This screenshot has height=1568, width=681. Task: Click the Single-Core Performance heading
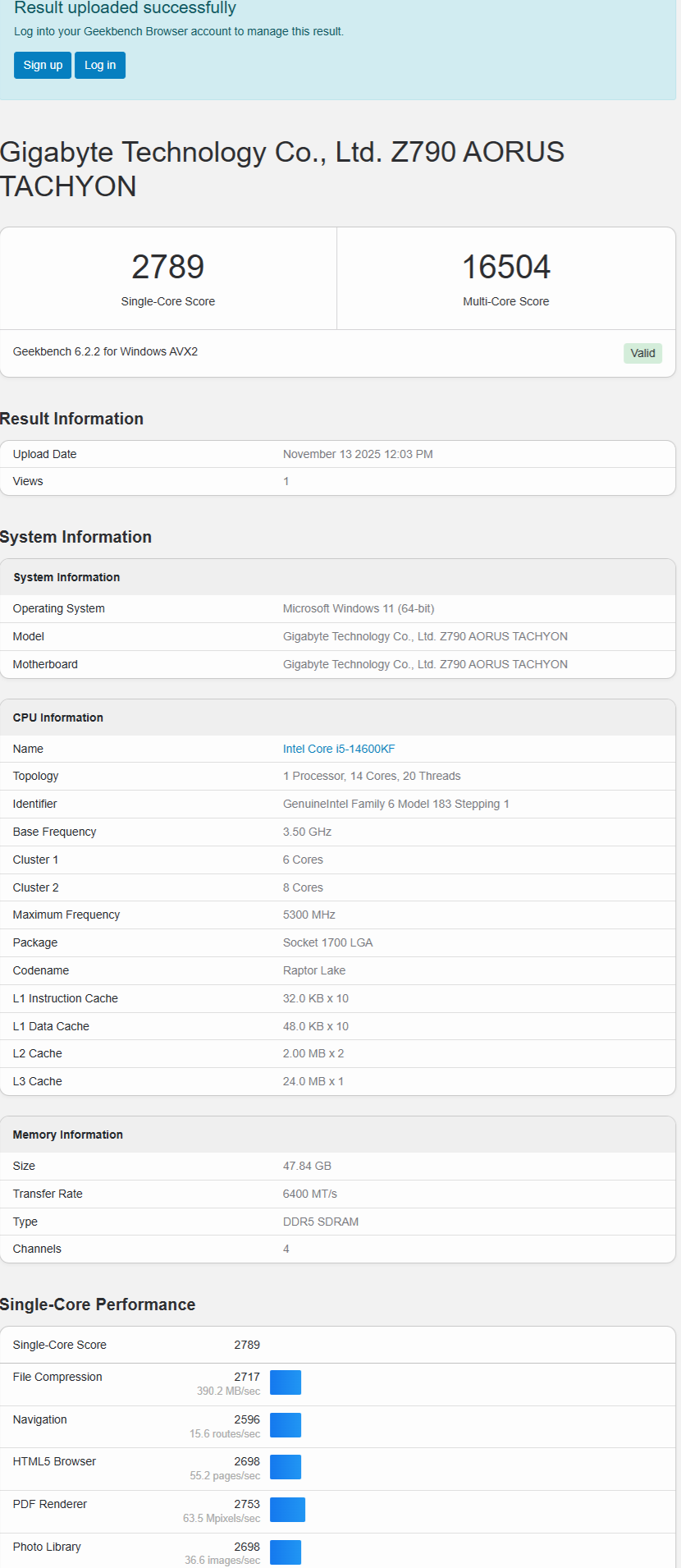coord(98,1304)
